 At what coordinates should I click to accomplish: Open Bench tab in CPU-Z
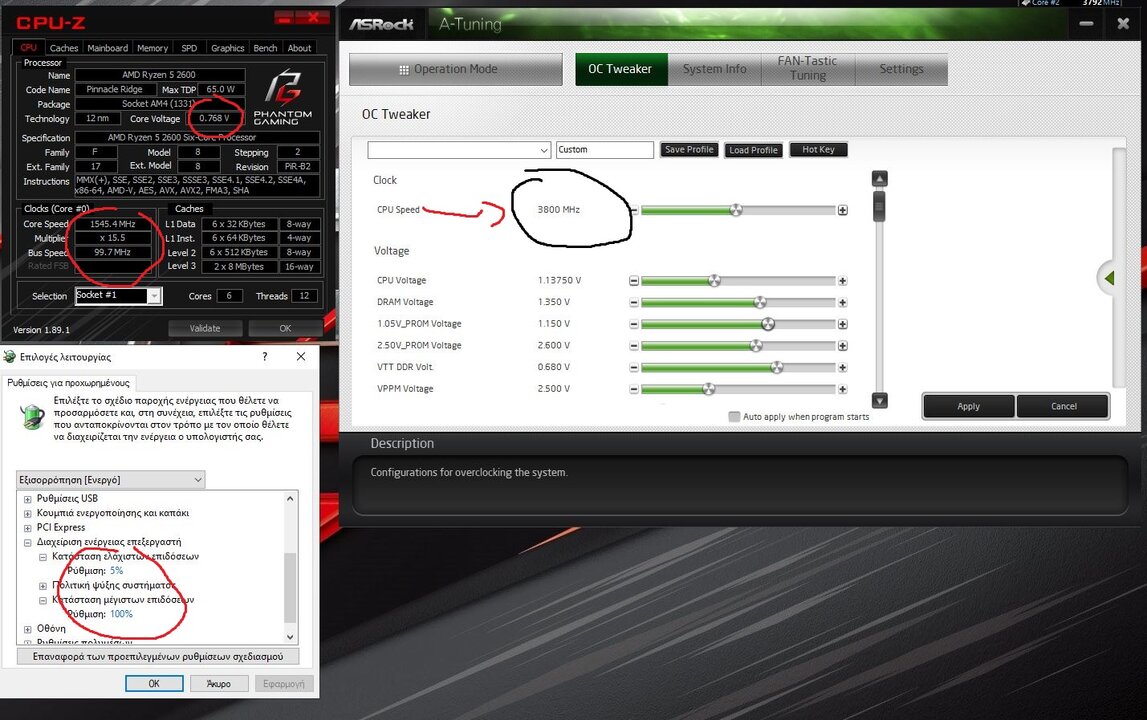click(x=265, y=48)
